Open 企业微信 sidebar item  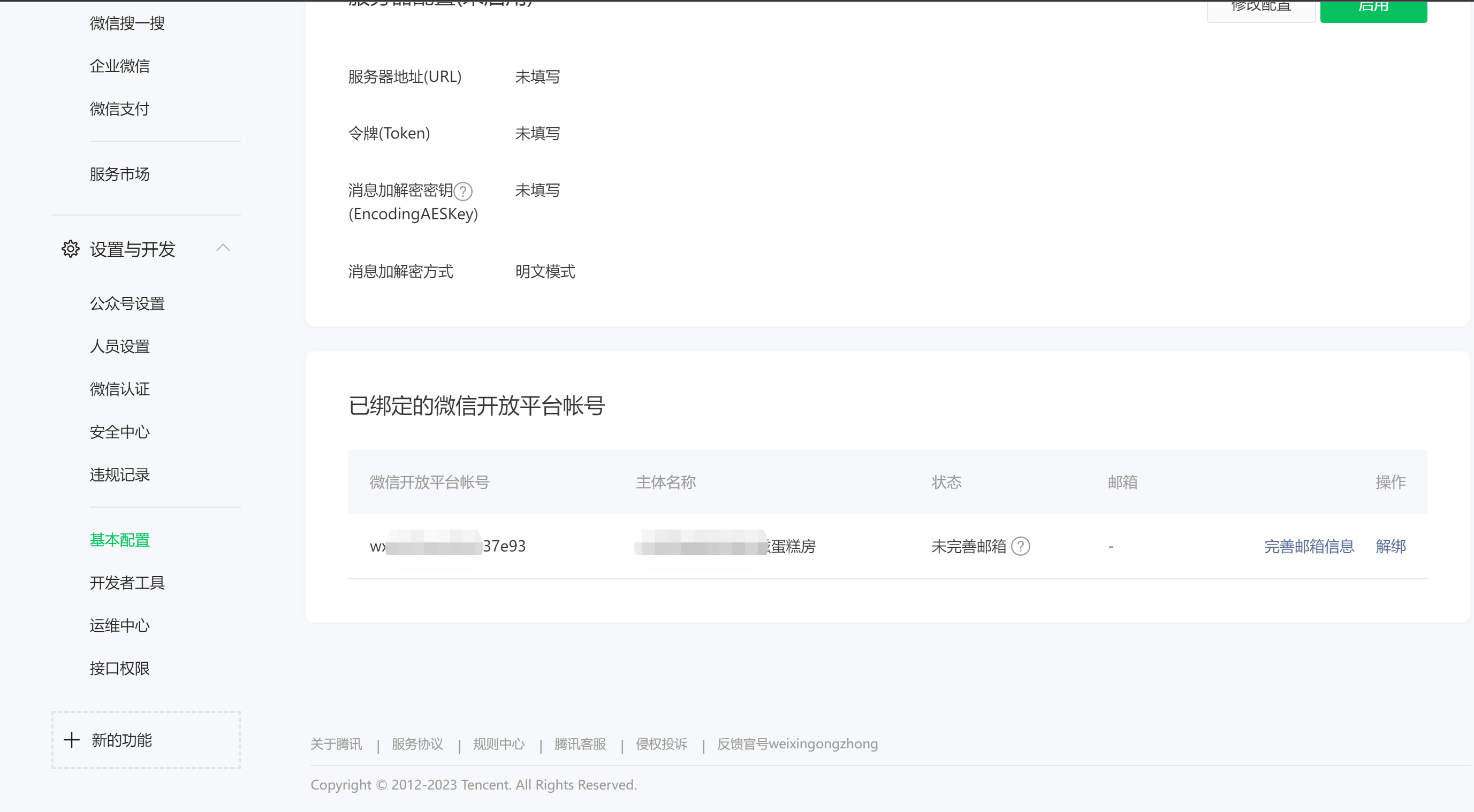pyautogui.click(x=119, y=66)
